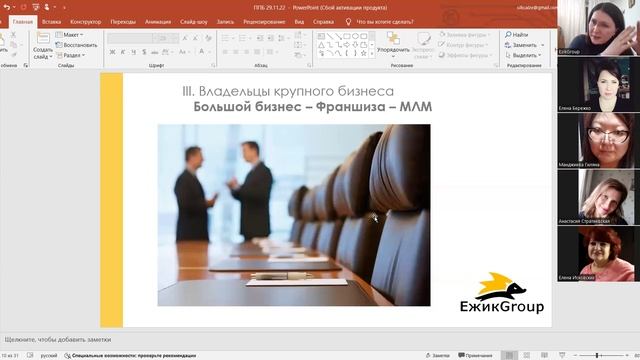Click the touch/mouse mode person icon
Viewport: 640px width, 360px height.
point(47,7)
